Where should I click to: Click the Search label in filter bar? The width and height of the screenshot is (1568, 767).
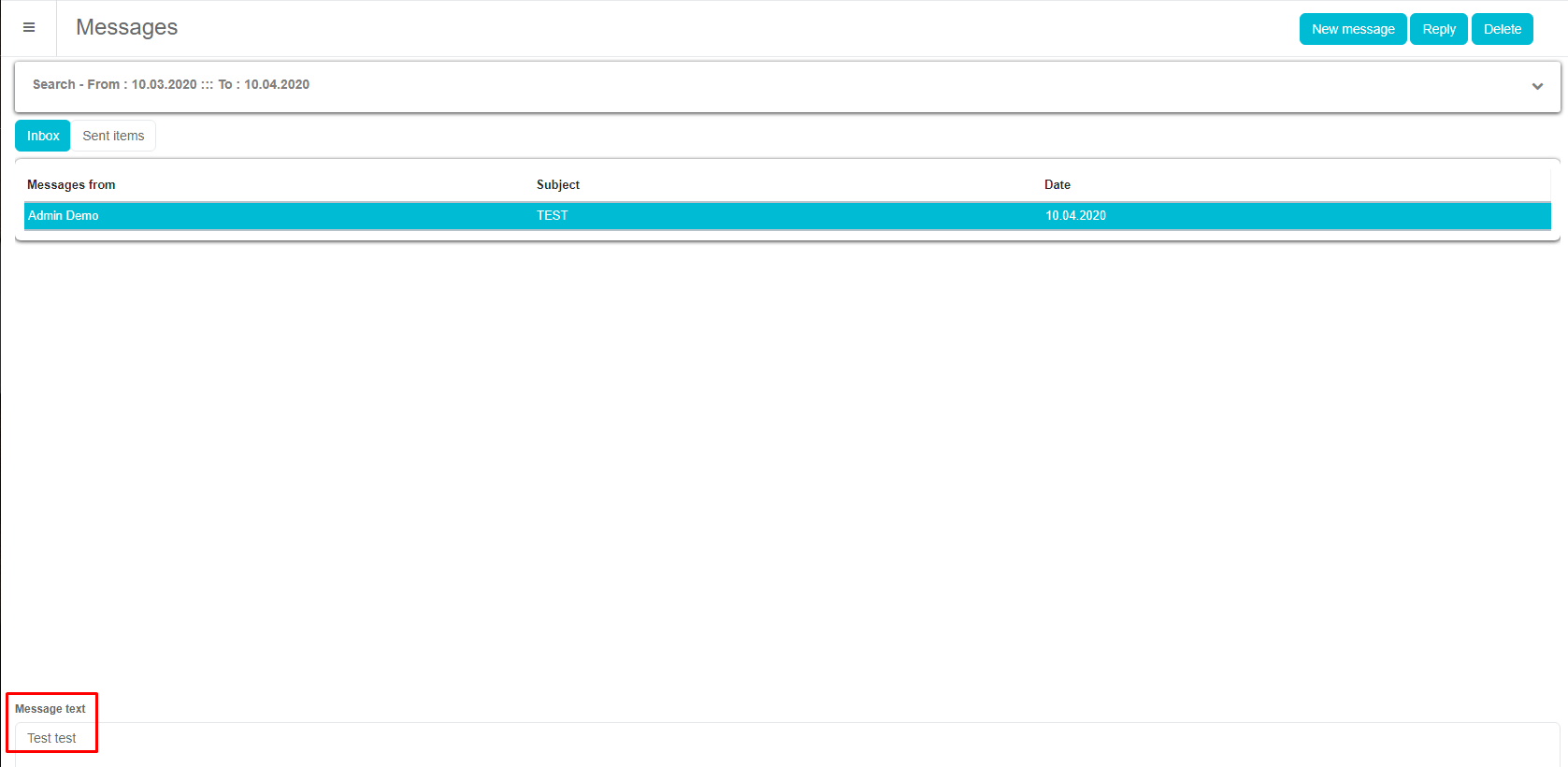53,84
